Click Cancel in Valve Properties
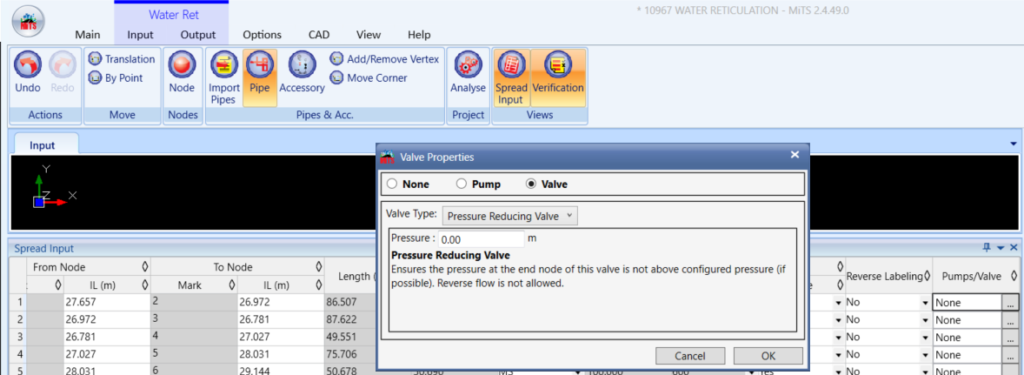 (690, 356)
